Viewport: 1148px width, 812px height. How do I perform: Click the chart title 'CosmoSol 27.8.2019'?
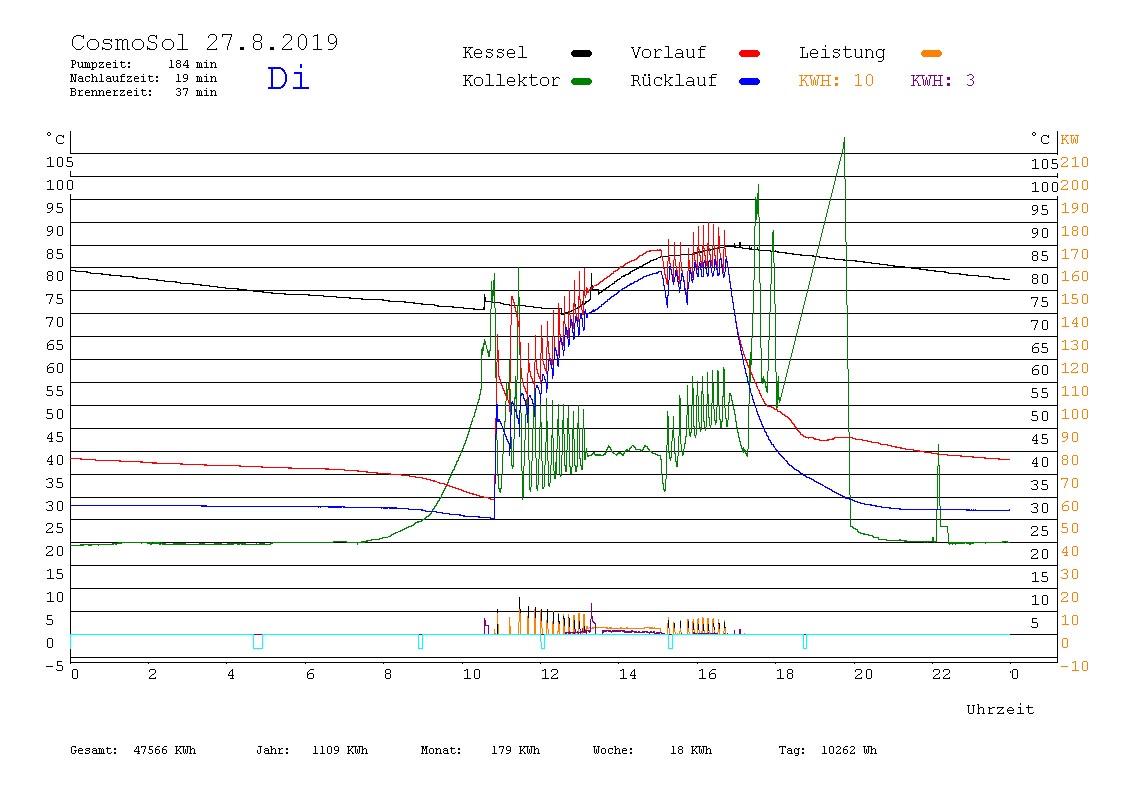point(204,42)
